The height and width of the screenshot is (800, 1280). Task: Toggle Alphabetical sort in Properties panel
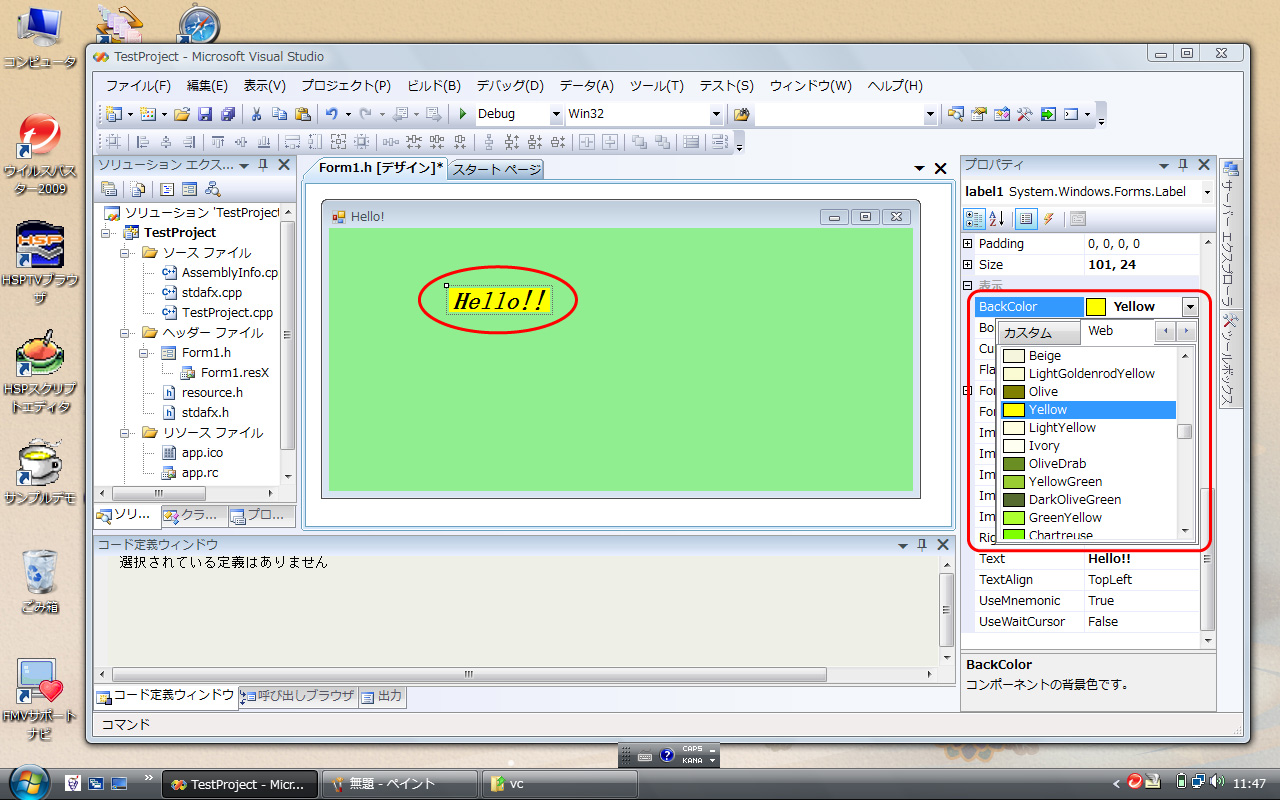(997, 219)
